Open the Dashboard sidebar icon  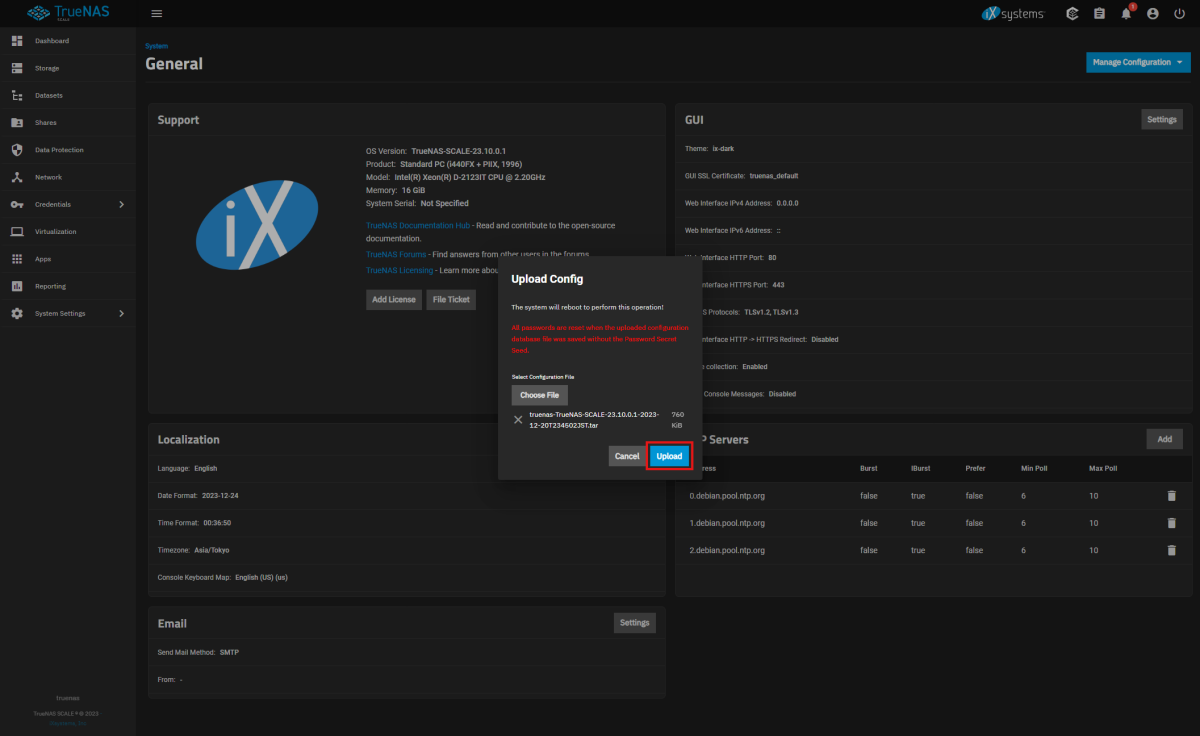point(16,41)
